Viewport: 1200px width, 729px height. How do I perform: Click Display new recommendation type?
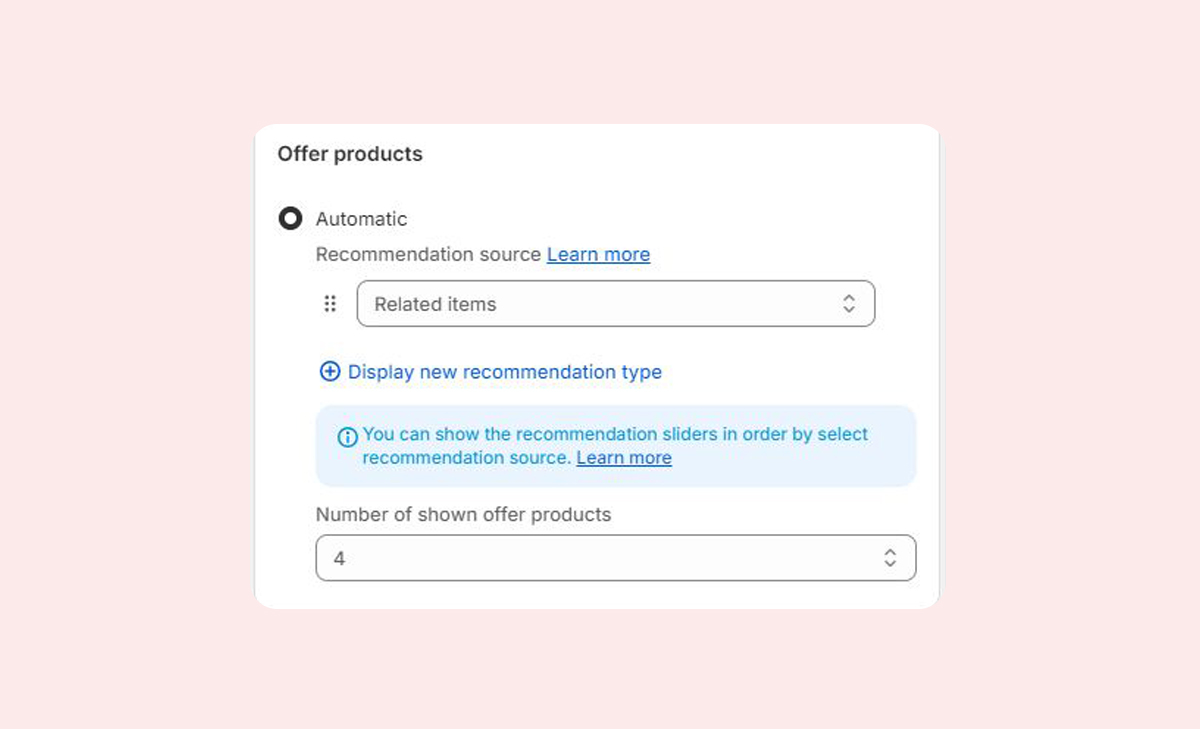click(504, 372)
